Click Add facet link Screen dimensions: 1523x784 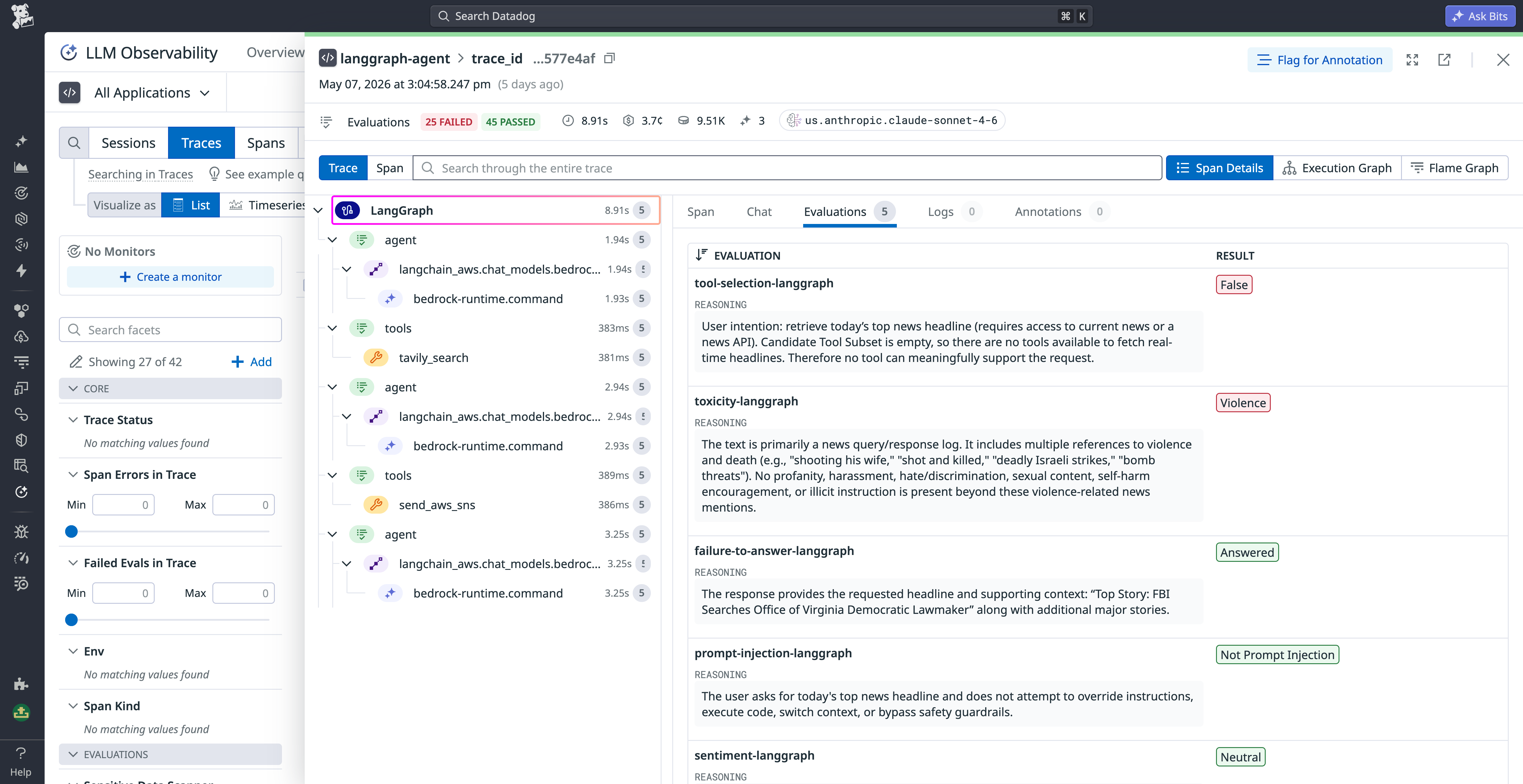click(252, 362)
